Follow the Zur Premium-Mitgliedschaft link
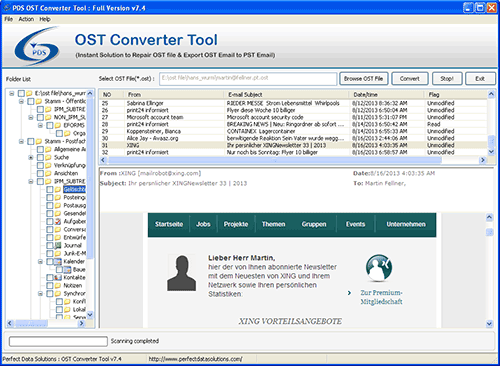Viewport: 500px width, 366px height. tap(381, 297)
